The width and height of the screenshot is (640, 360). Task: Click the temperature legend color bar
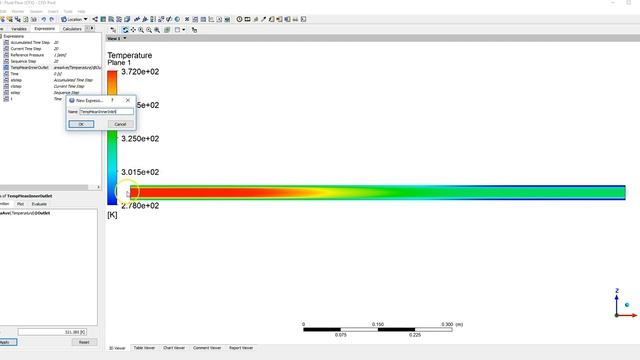[112, 138]
